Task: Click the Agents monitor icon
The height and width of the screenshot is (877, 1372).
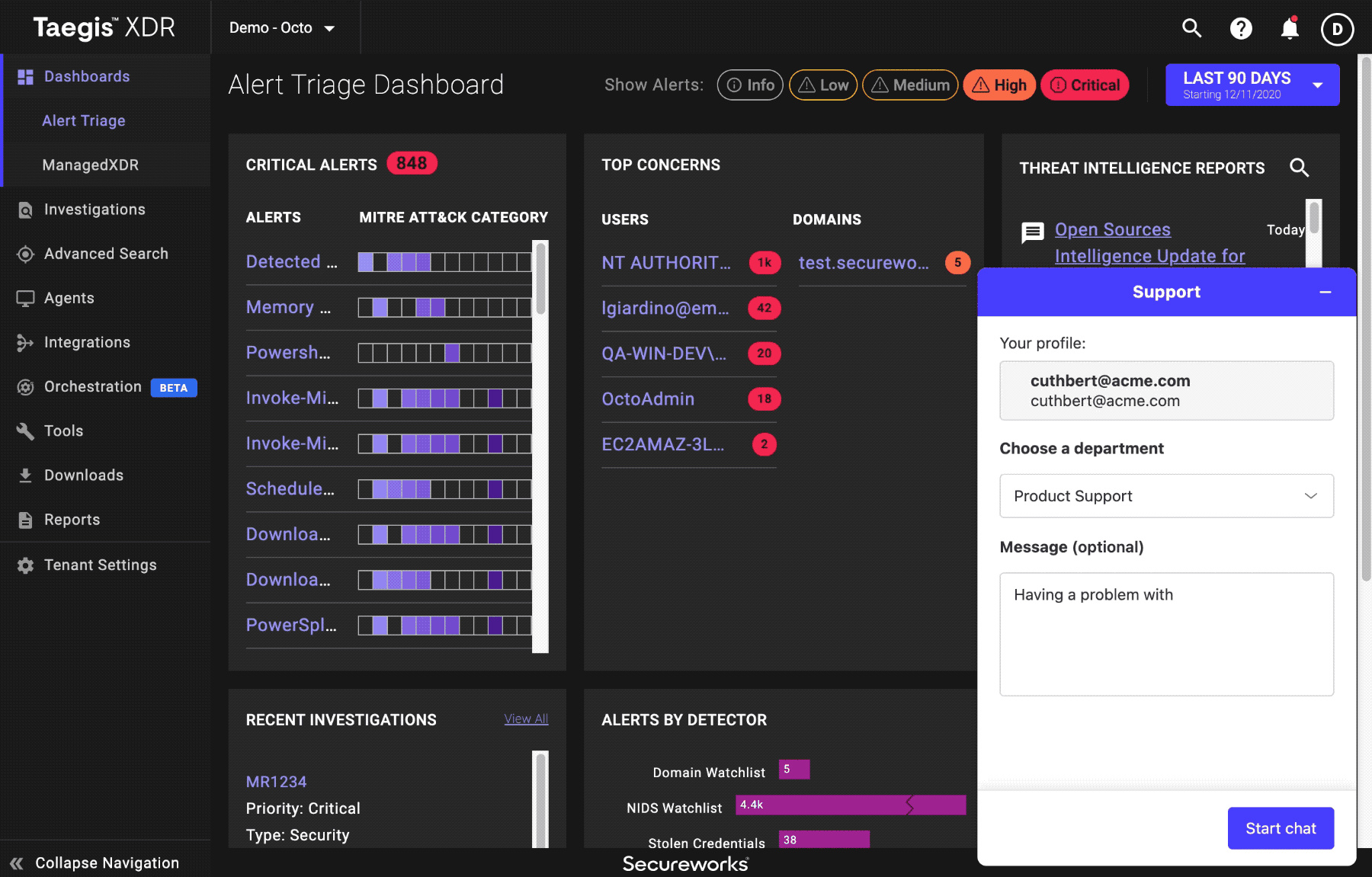Action: point(25,299)
